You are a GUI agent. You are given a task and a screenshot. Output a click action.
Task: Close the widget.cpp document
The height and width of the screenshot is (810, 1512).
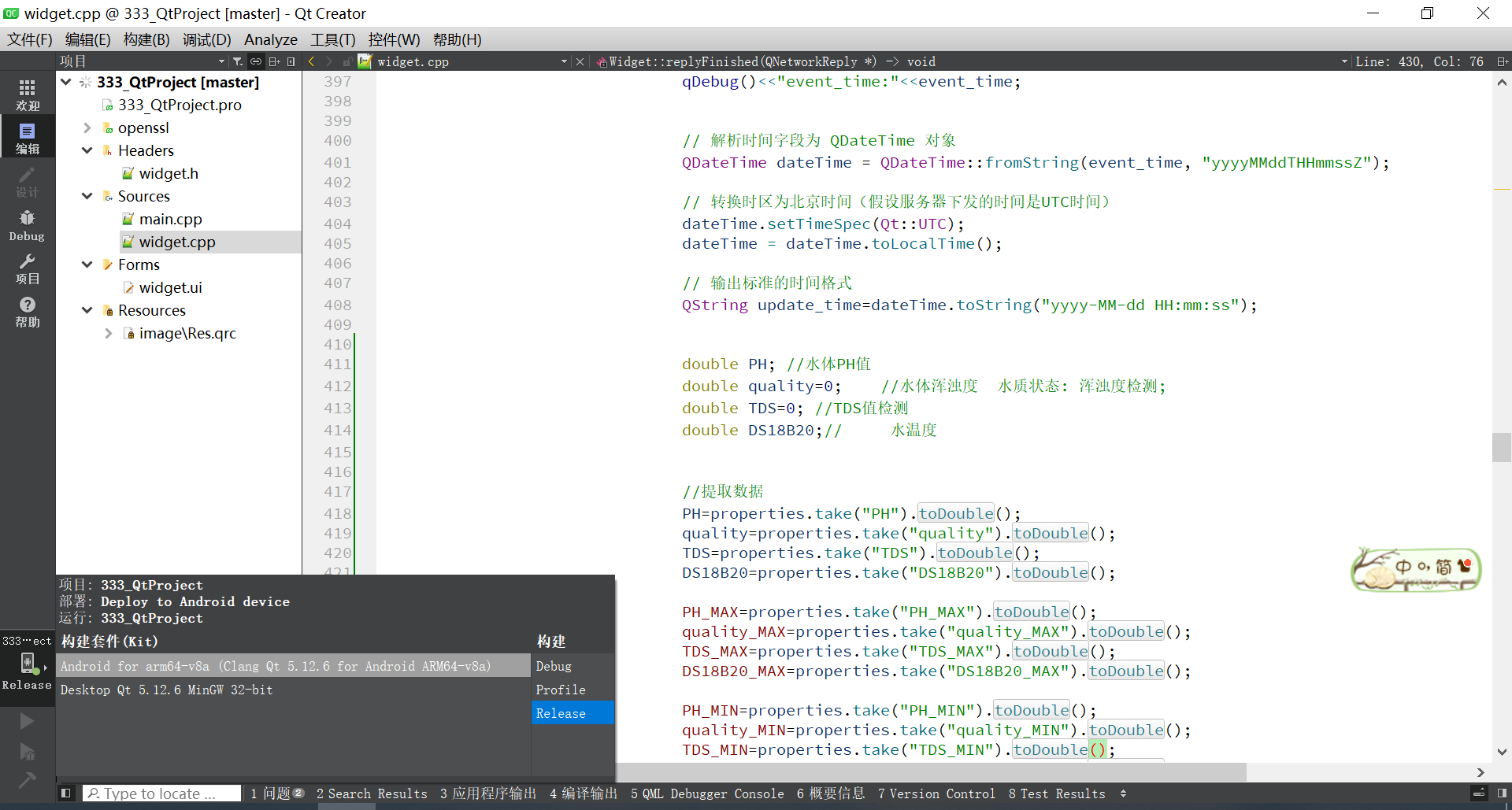[580, 61]
